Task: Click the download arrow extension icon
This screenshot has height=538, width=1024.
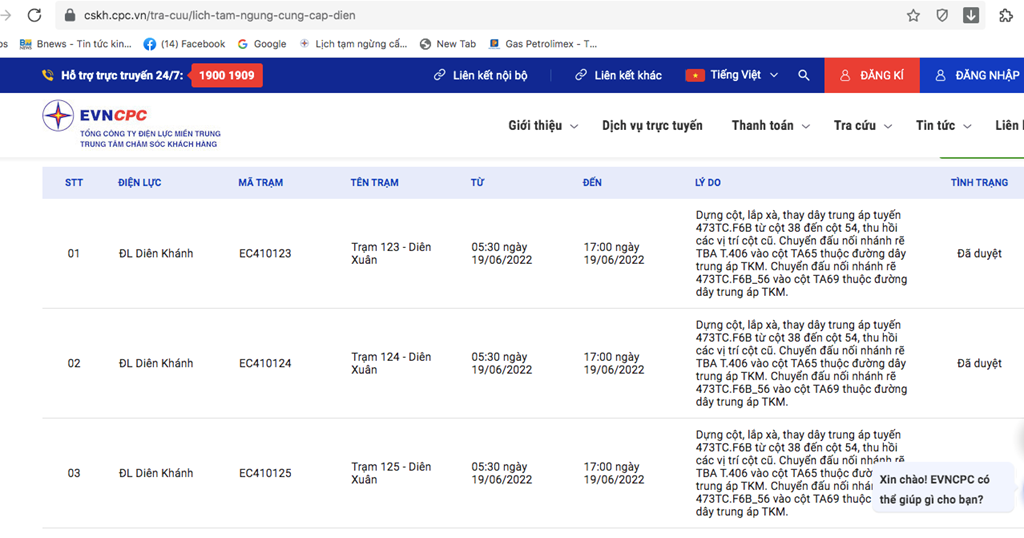Action: click(971, 15)
